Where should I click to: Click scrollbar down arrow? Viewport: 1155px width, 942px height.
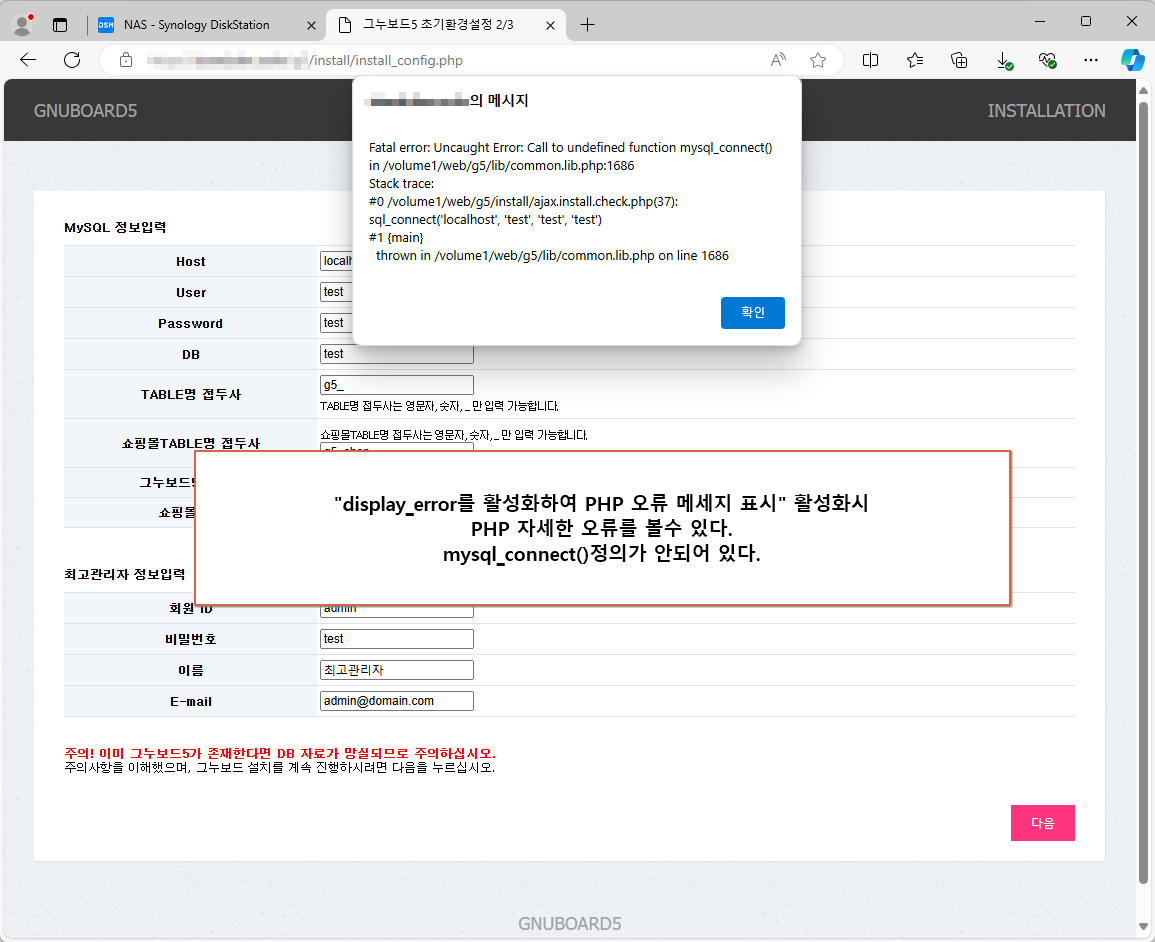pos(1143,927)
